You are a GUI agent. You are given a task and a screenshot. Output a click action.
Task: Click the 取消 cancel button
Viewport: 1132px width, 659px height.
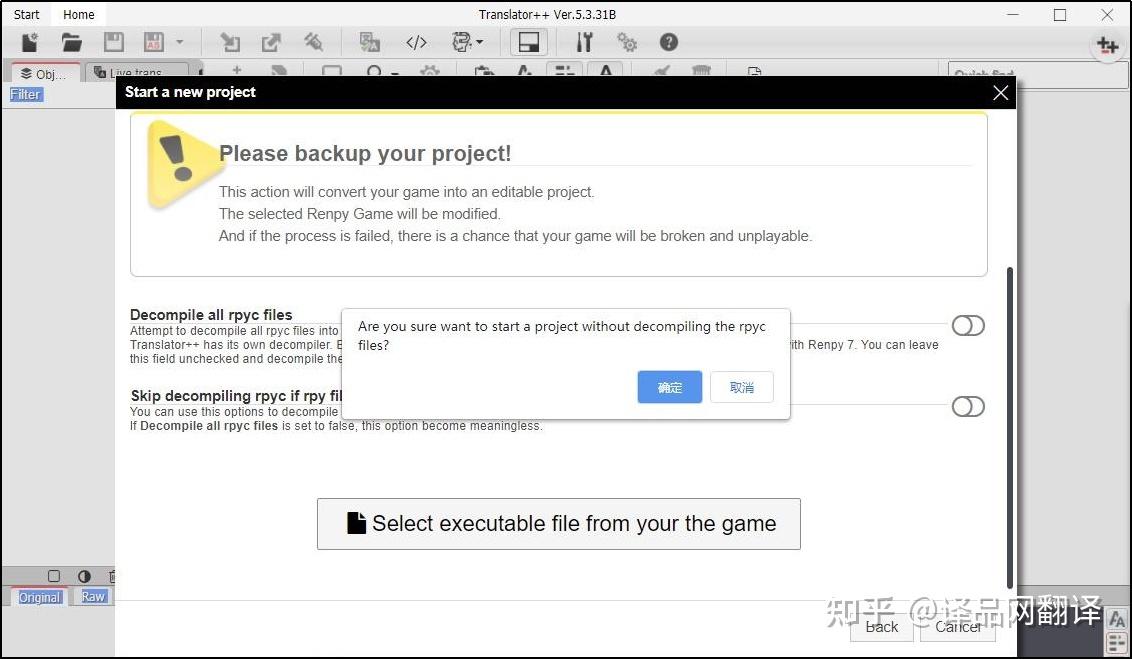pos(741,388)
